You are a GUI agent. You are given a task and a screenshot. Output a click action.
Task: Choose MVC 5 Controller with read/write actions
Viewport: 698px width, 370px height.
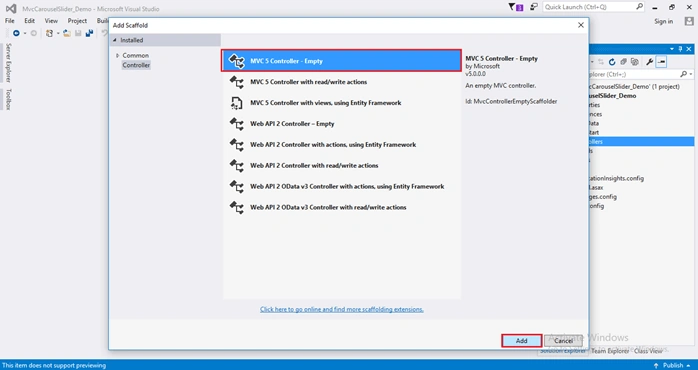click(341, 82)
